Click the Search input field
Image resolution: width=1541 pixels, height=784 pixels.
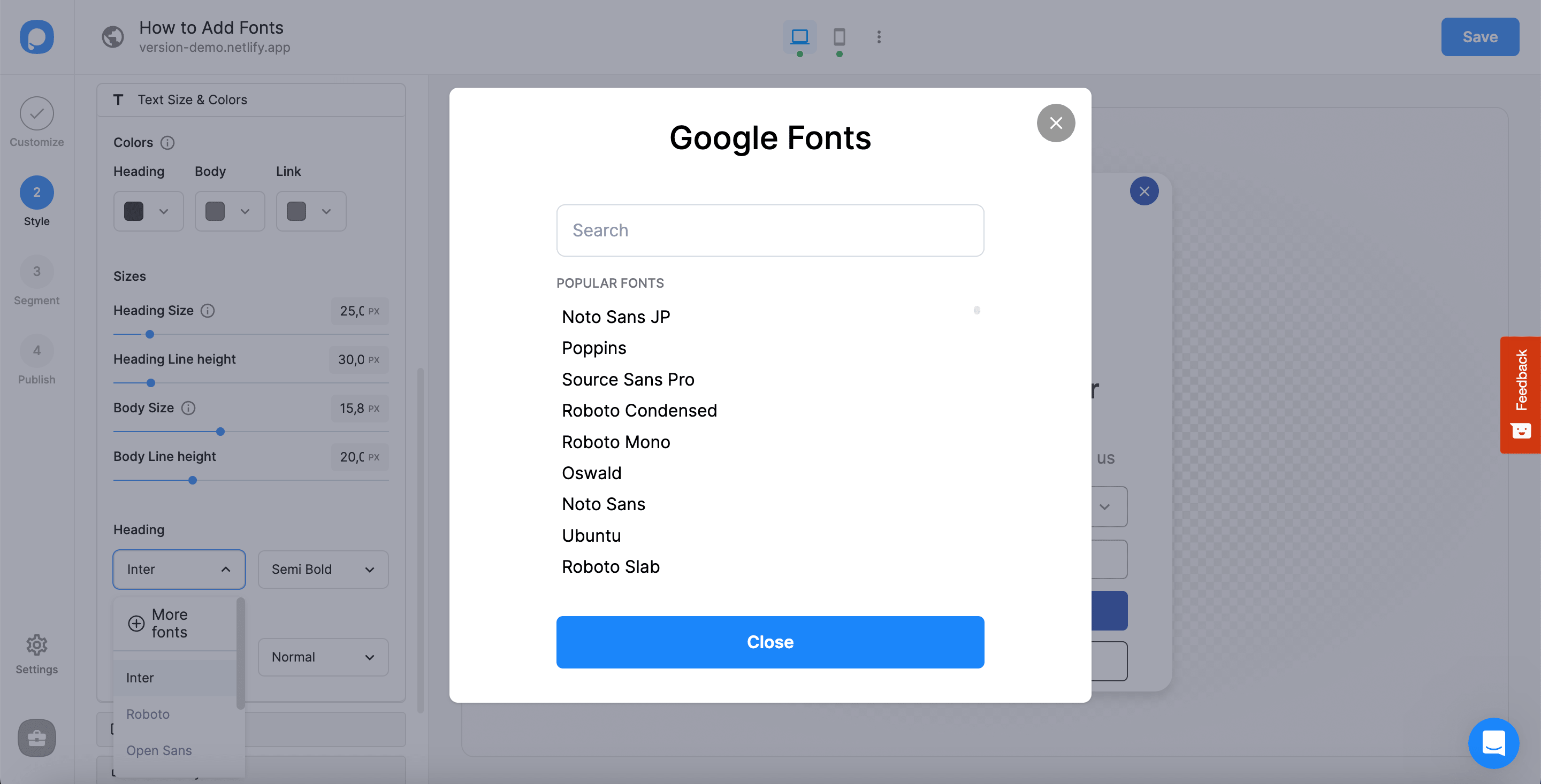[770, 230]
